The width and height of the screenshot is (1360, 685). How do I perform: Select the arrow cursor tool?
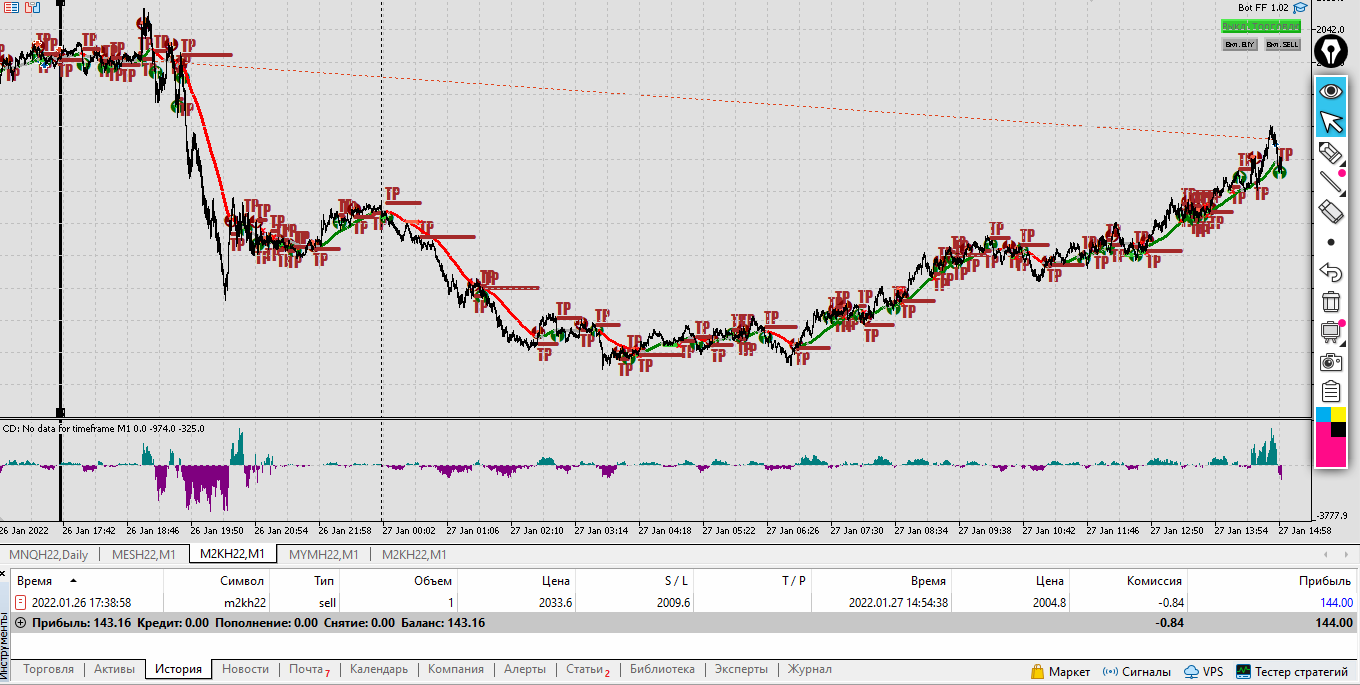pos(1330,122)
